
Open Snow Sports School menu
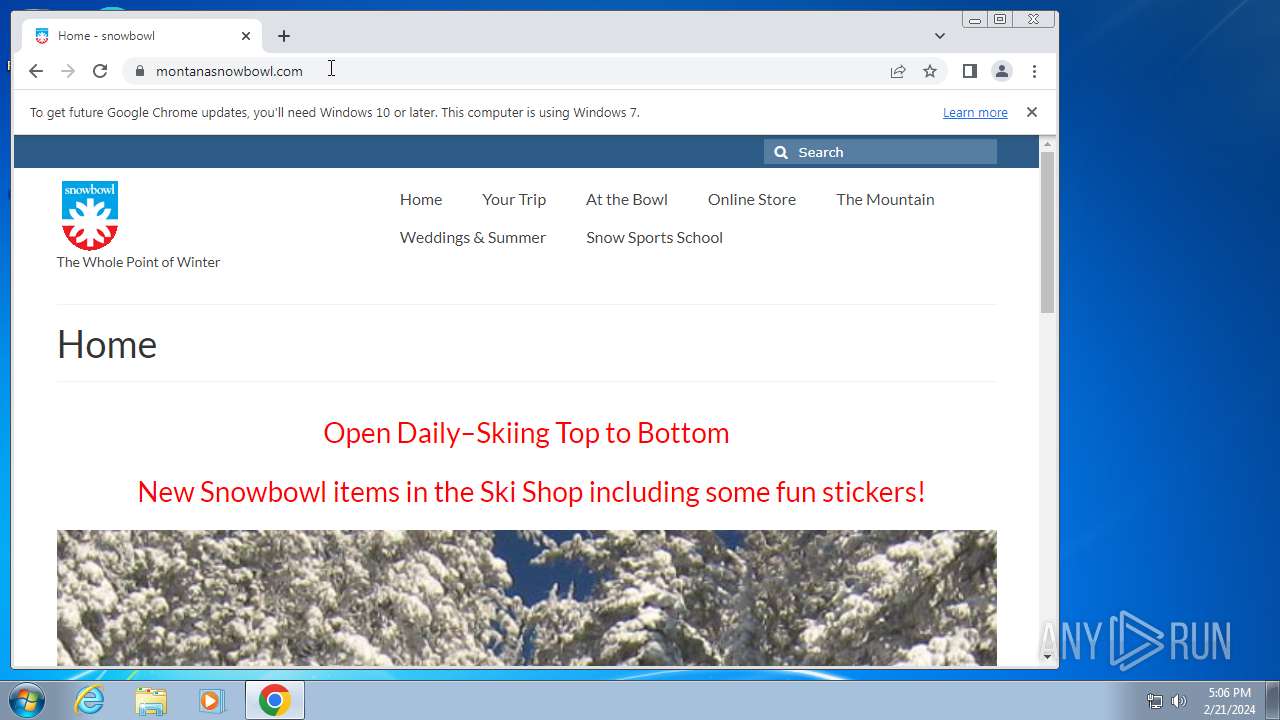[654, 237]
